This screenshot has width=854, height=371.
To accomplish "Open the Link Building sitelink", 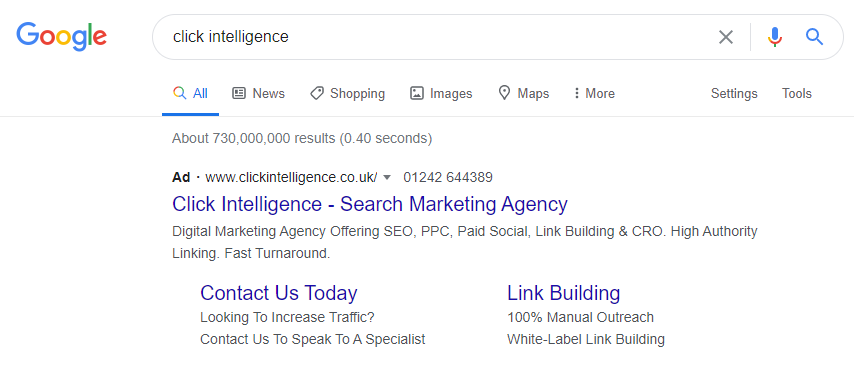I will pos(564,293).
